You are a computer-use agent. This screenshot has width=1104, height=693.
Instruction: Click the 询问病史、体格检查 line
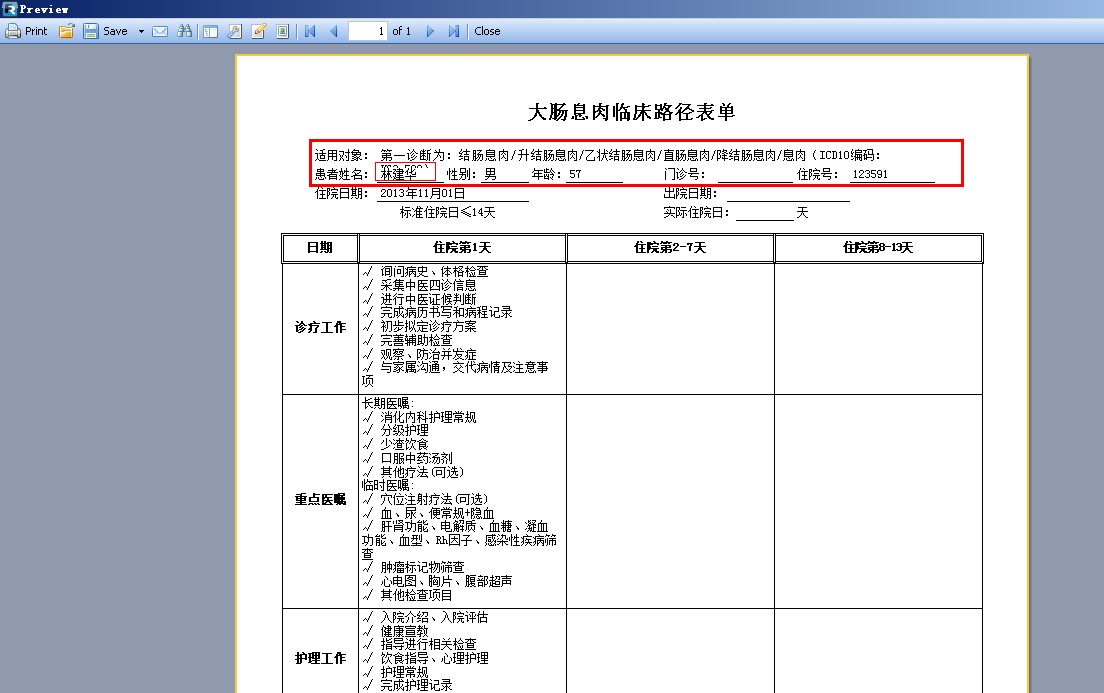click(x=425, y=271)
